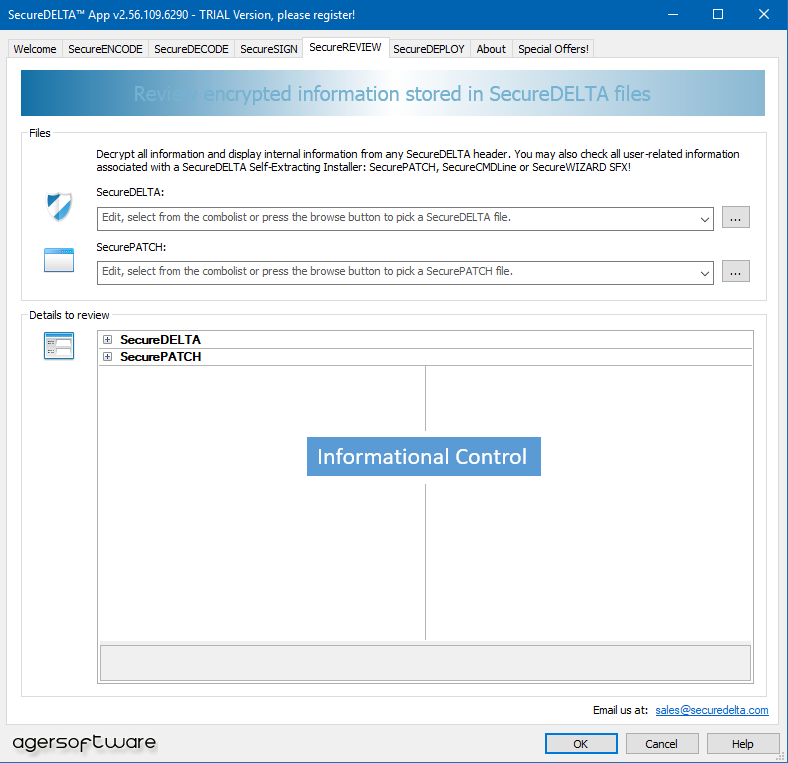Expand the SecureDELTA tree node
The height and width of the screenshot is (763, 788).
click(x=107, y=340)
